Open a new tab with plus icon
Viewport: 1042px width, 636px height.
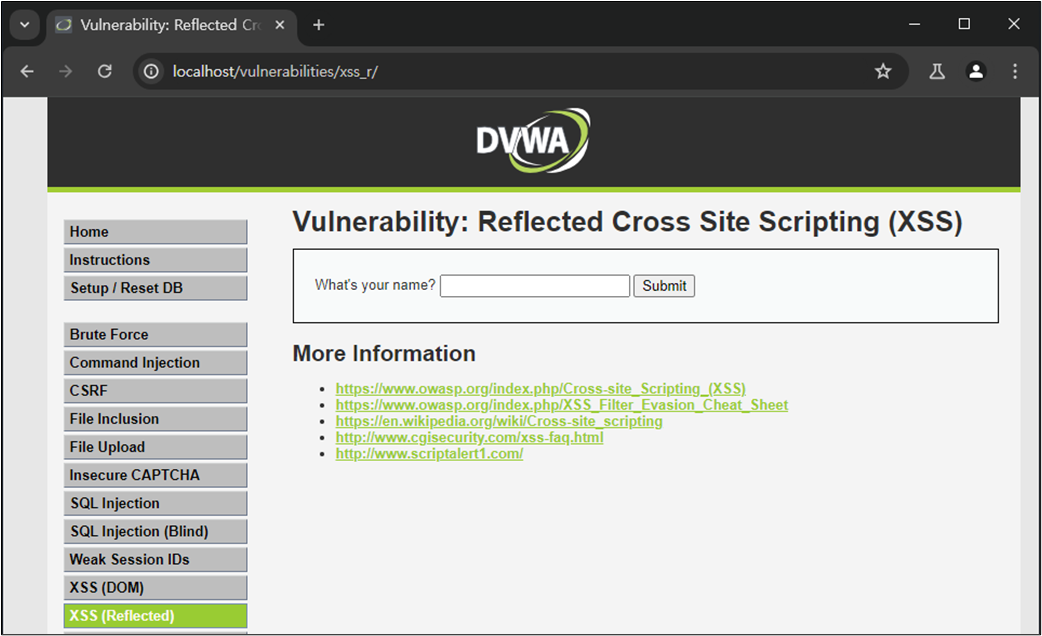[x=319, y=25]
